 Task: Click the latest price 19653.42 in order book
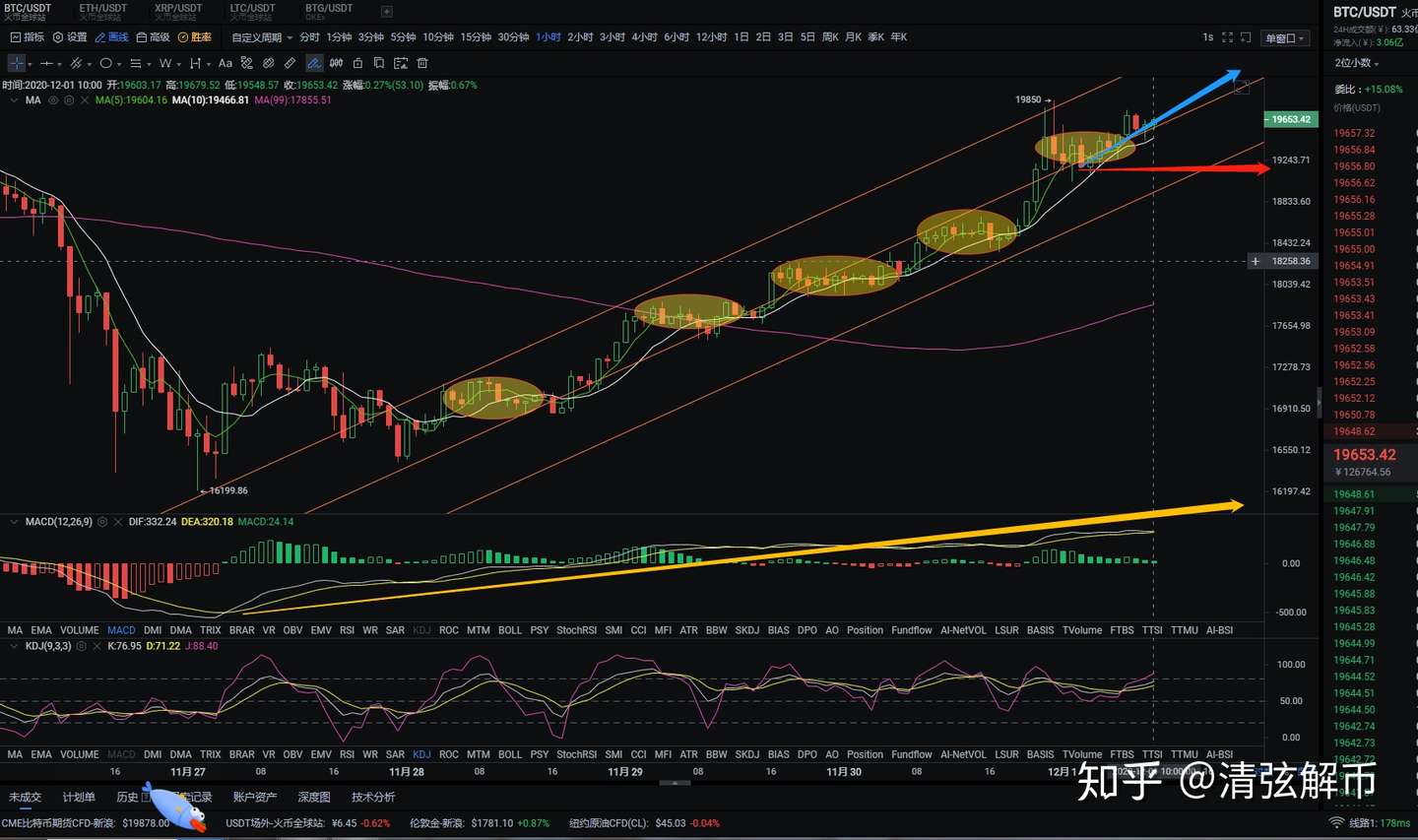pos(1365,455)
